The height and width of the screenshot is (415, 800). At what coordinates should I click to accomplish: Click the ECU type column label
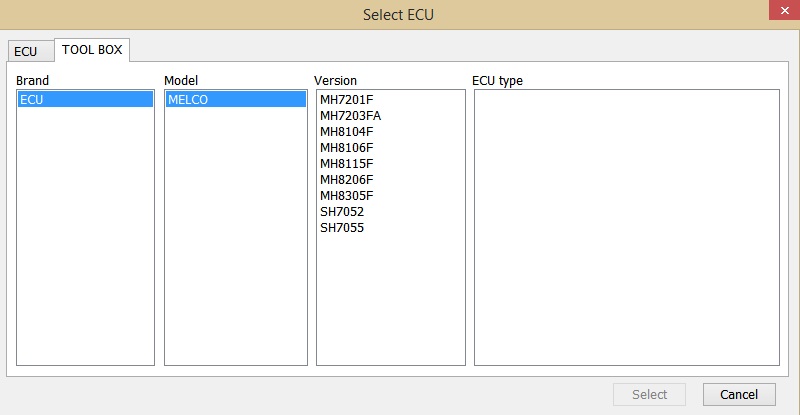[497, 80]
